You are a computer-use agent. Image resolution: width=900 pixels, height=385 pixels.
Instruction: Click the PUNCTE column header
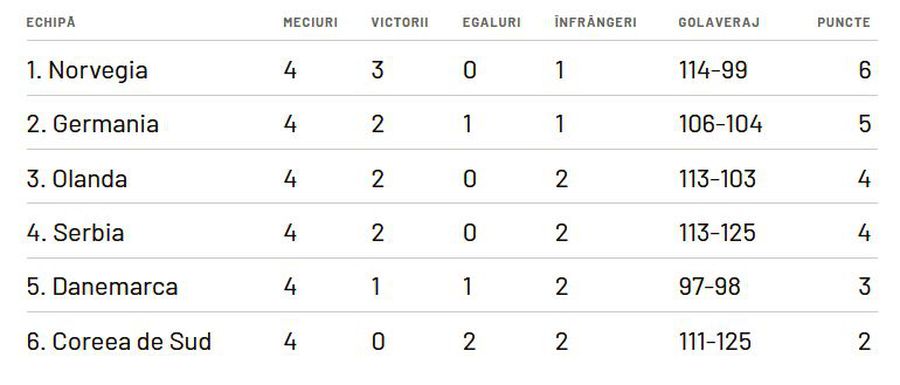coord(844,22)
